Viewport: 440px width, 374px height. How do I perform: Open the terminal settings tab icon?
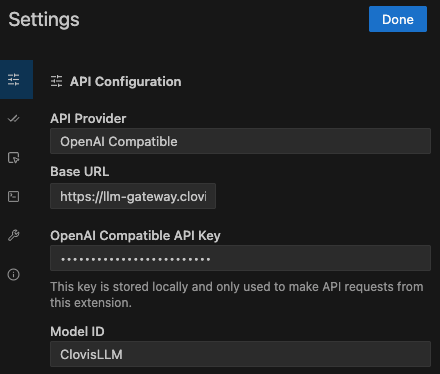(x=14, y=196)
